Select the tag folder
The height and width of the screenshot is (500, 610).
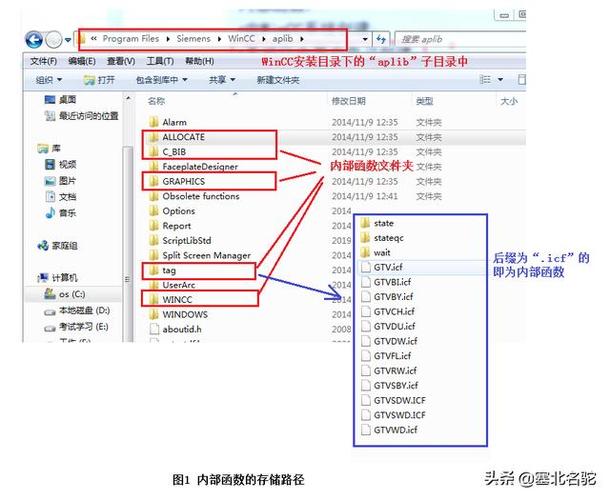click(x=163, y=270)
